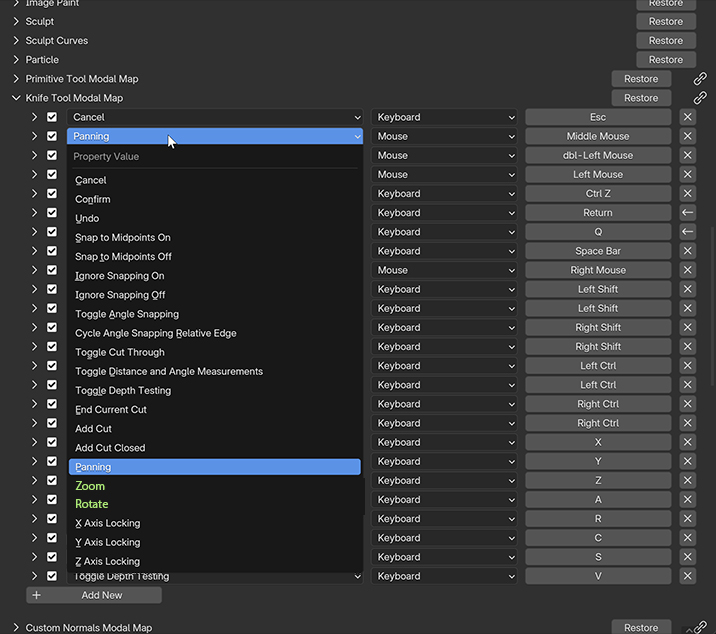Change the Middle Mouse key binding

598,137
